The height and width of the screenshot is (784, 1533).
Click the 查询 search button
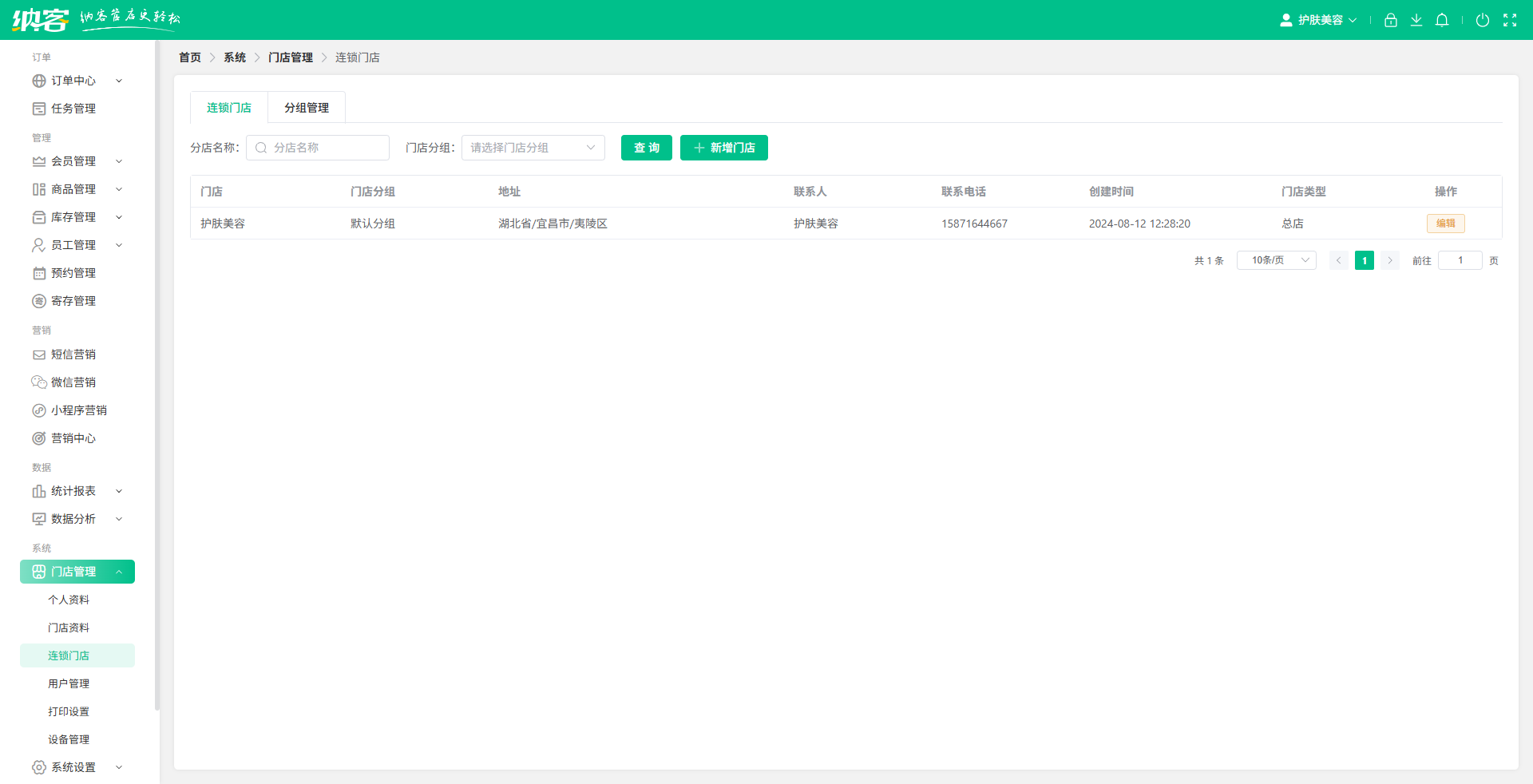646,148
